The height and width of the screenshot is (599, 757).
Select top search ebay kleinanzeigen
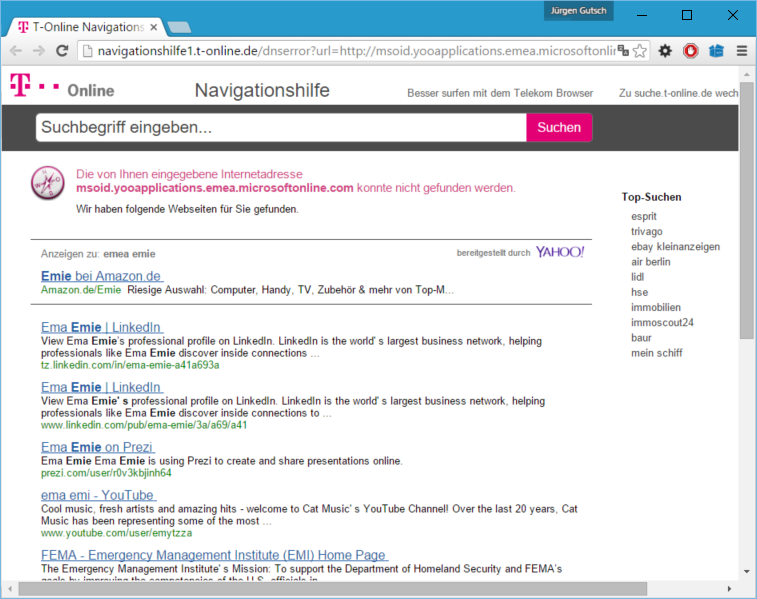click(675, 247)
